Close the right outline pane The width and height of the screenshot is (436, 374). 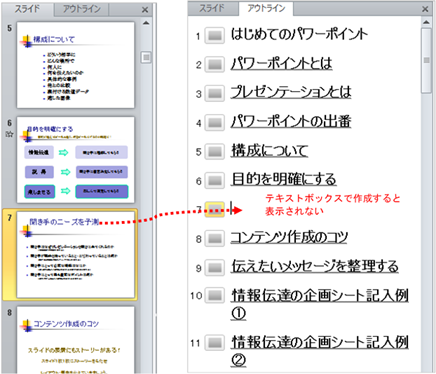point(425,9)
